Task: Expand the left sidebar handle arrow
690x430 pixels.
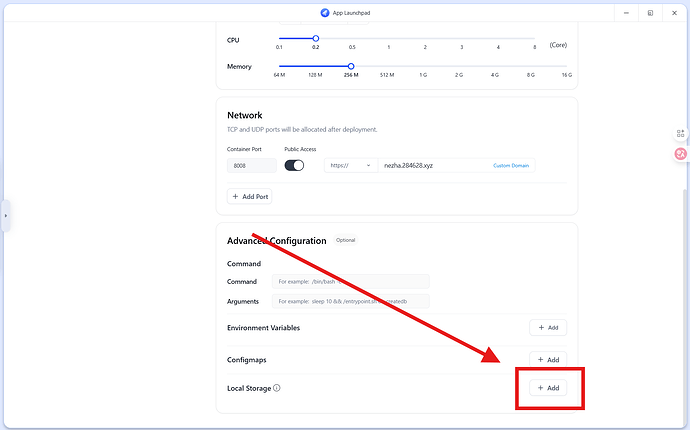Action: (x=6, y=216)
